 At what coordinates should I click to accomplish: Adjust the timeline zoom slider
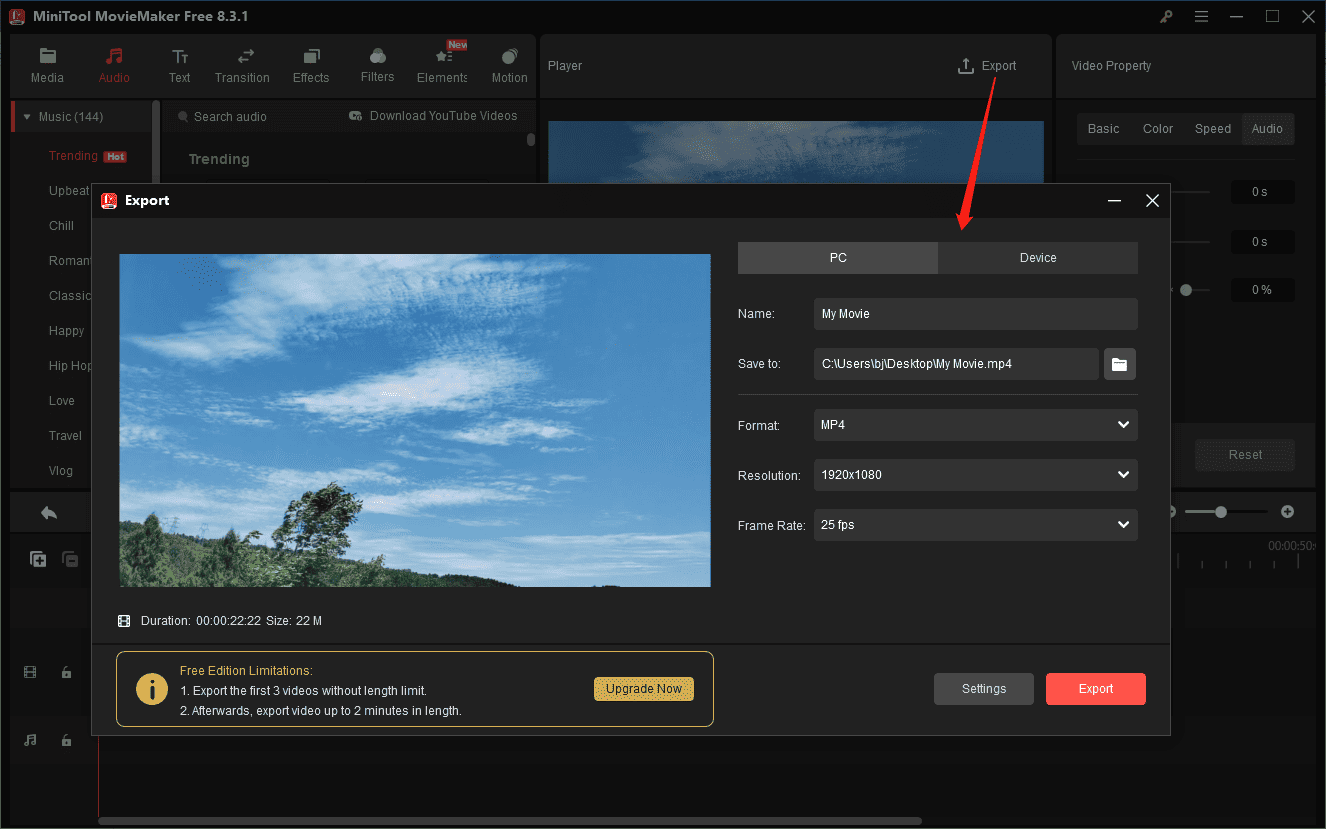[x=1222, y=511]
